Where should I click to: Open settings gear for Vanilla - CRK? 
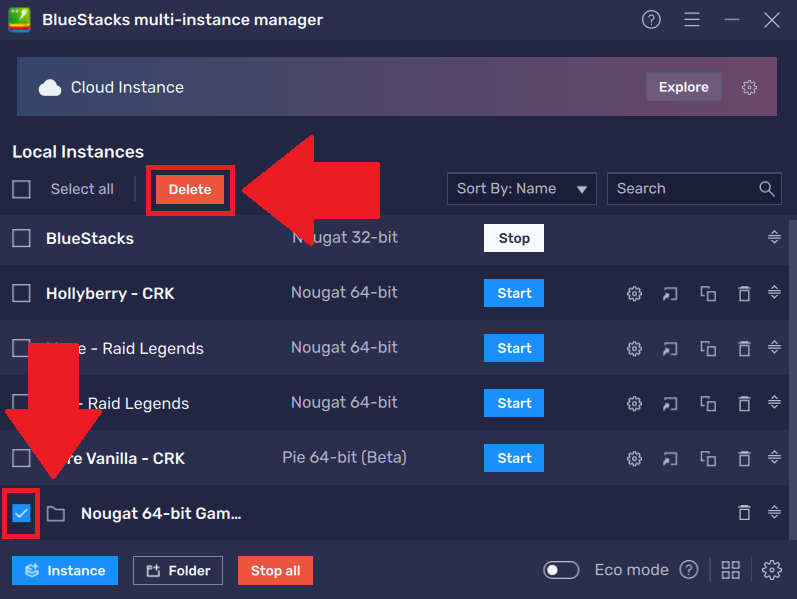pyautogui.click(x=634, y=458)
